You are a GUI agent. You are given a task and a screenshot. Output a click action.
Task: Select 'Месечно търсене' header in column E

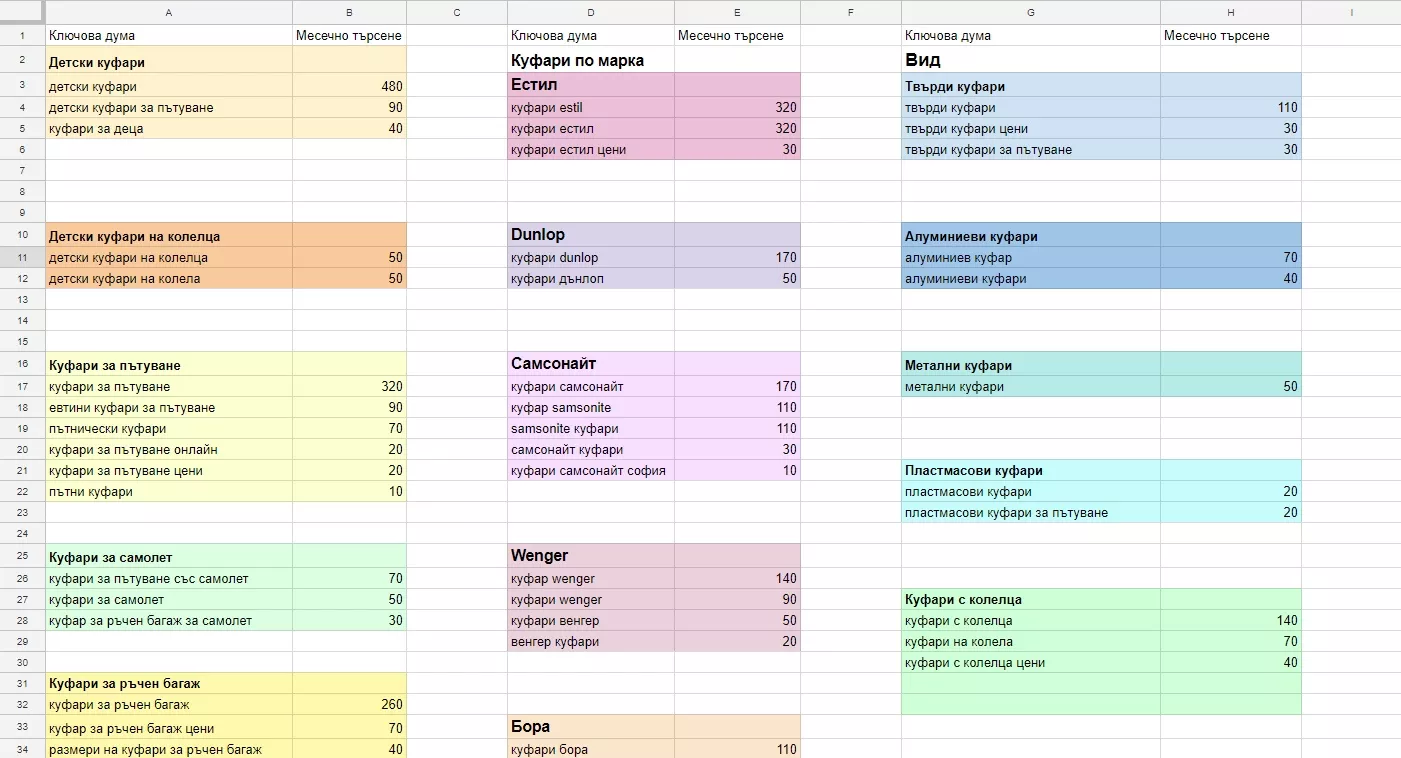pyautogui.click(x=738, y=35)
